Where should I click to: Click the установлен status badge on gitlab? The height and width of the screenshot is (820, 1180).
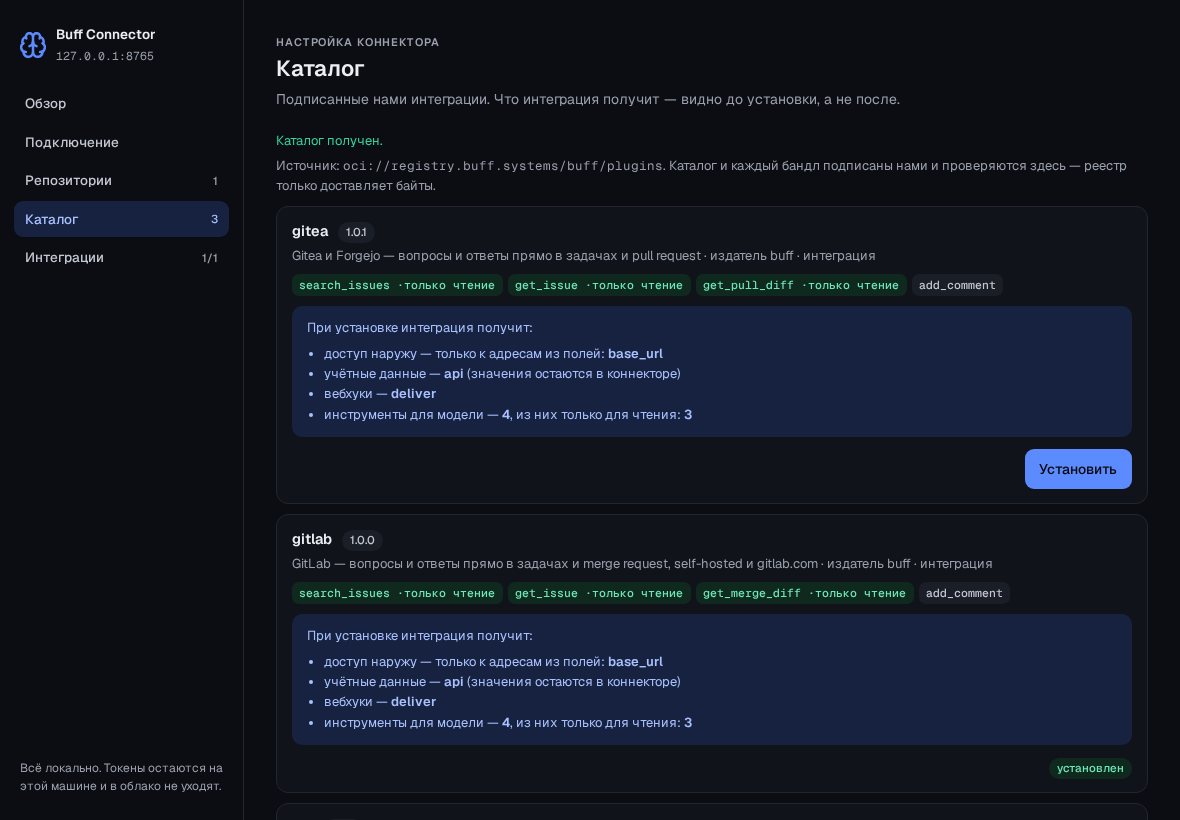(x=1090, y=768)
